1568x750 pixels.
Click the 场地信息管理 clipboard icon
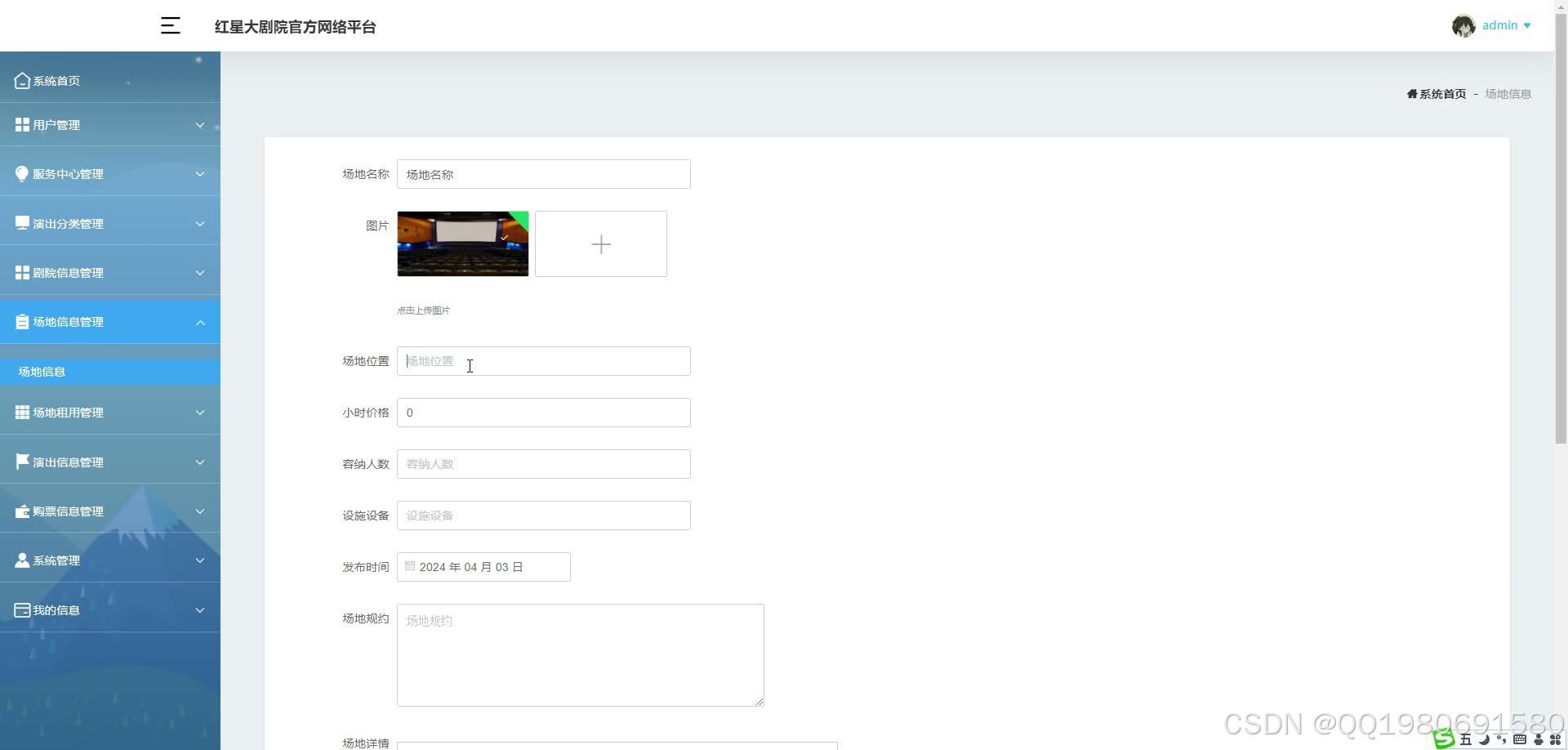click(x=22, y=322)
